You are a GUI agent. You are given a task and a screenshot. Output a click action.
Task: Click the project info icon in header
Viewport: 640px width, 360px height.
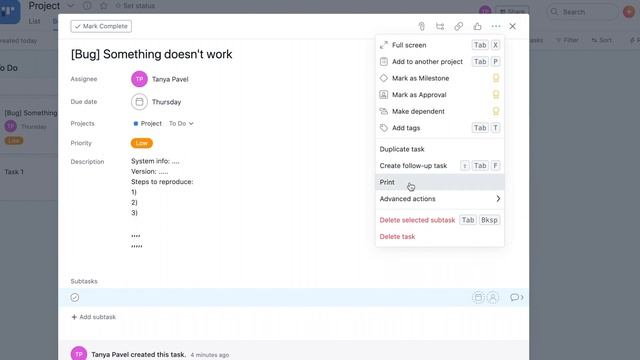pyautogui.click(x=87, y=6)
